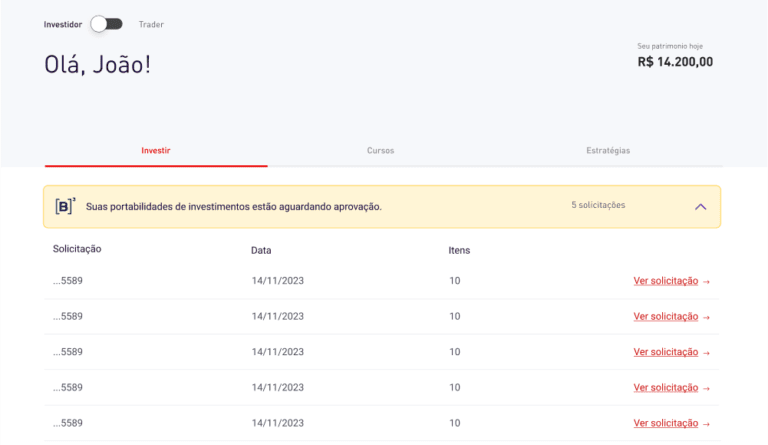This screenshot has width=768, height=445.
Task: Open 'Ver solicitação' link in the third row
Action: click(x=665, y=352)
